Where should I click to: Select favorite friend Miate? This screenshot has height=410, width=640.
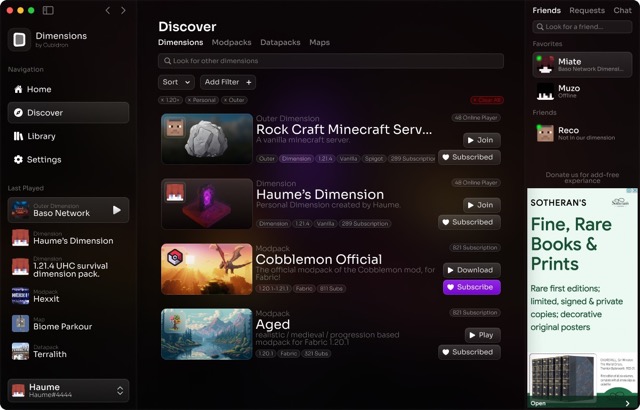(582, 64)
